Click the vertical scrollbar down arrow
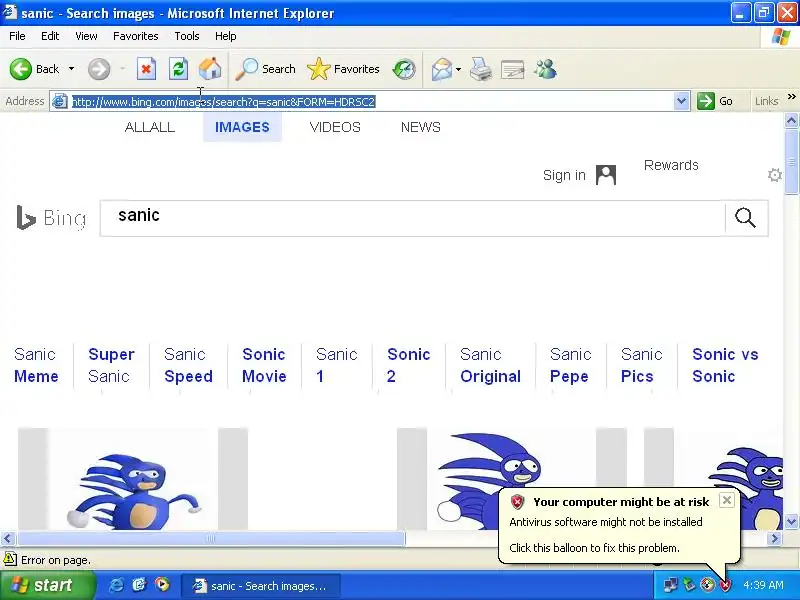This screenshot has width=800, height=600. point(791,521)
